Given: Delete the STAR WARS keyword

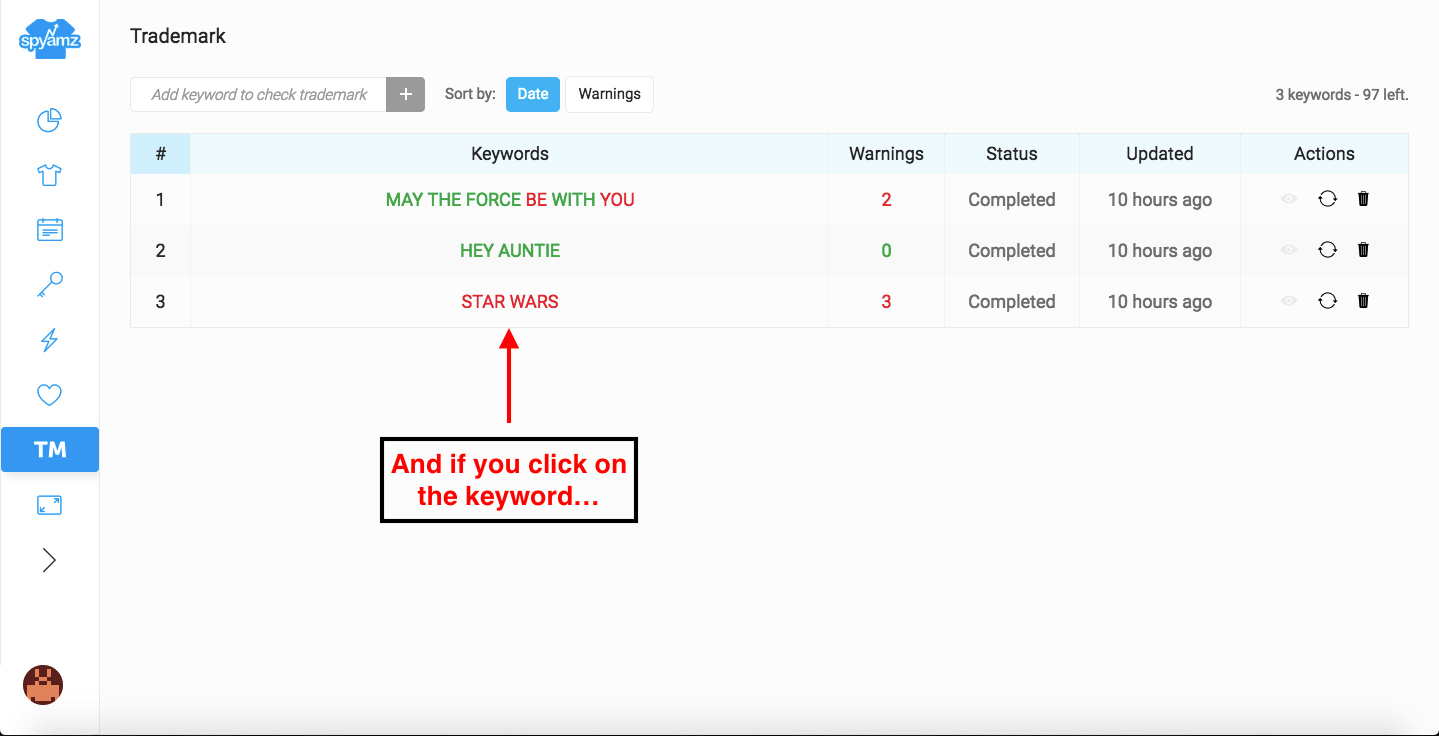Looking at the screenshot, I should tap(1363, 301).
